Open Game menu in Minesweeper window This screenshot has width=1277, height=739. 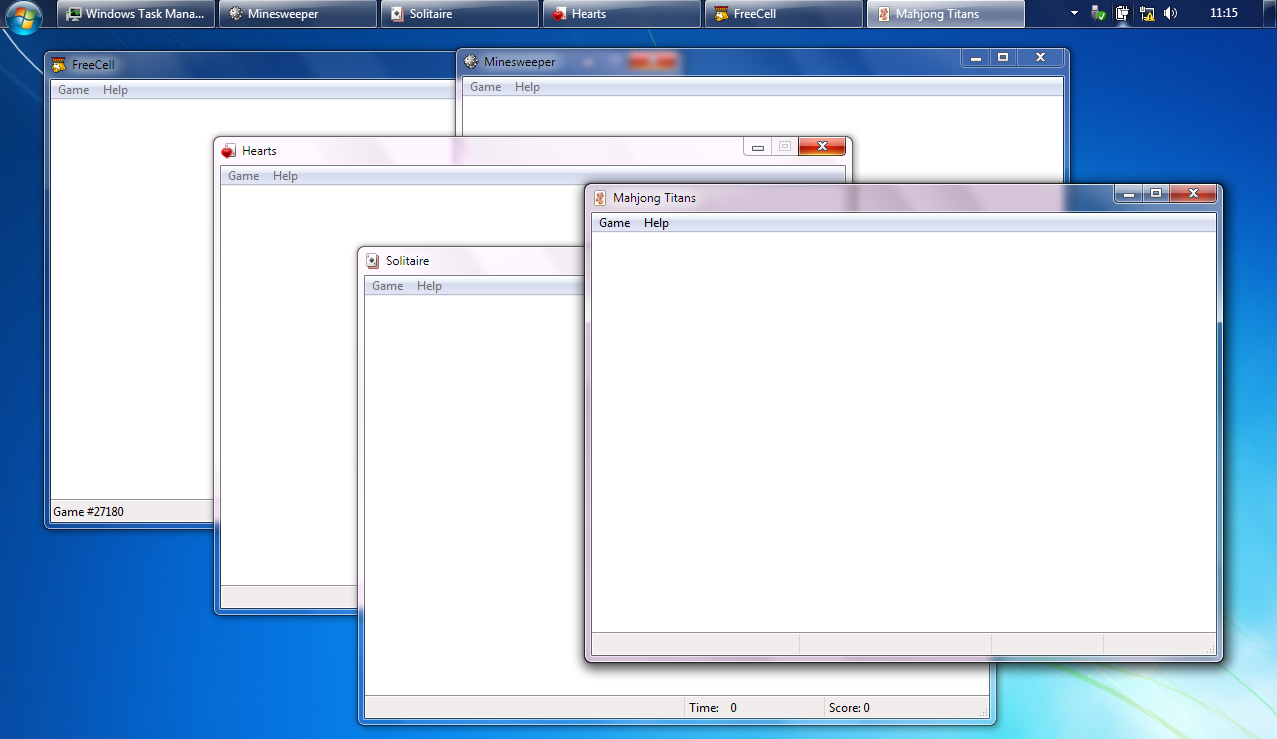486,87
